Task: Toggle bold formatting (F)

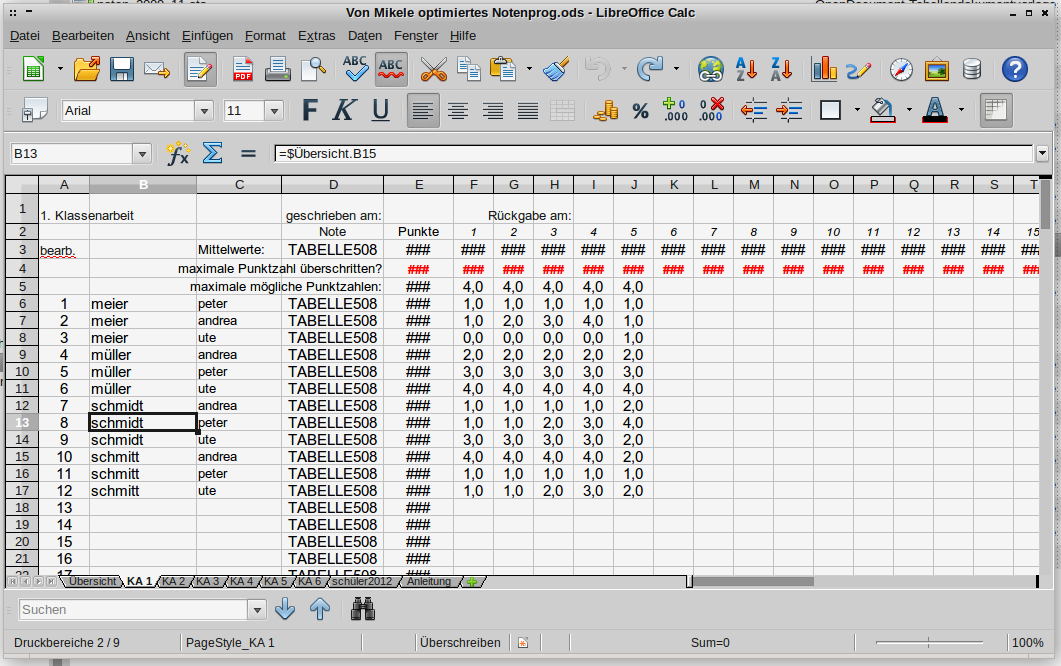Action: 310,110
